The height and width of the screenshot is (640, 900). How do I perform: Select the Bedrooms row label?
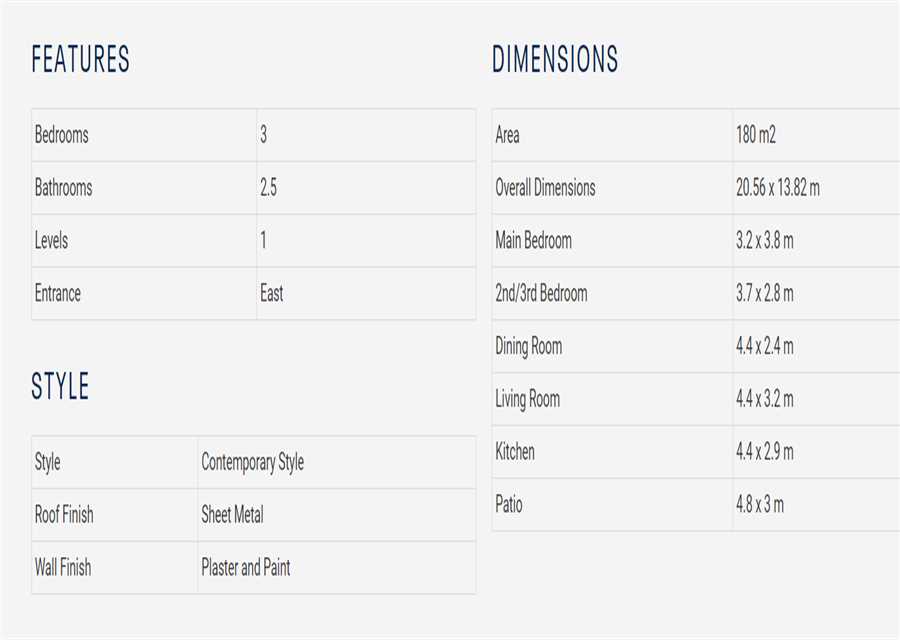(x=62, y=135)
